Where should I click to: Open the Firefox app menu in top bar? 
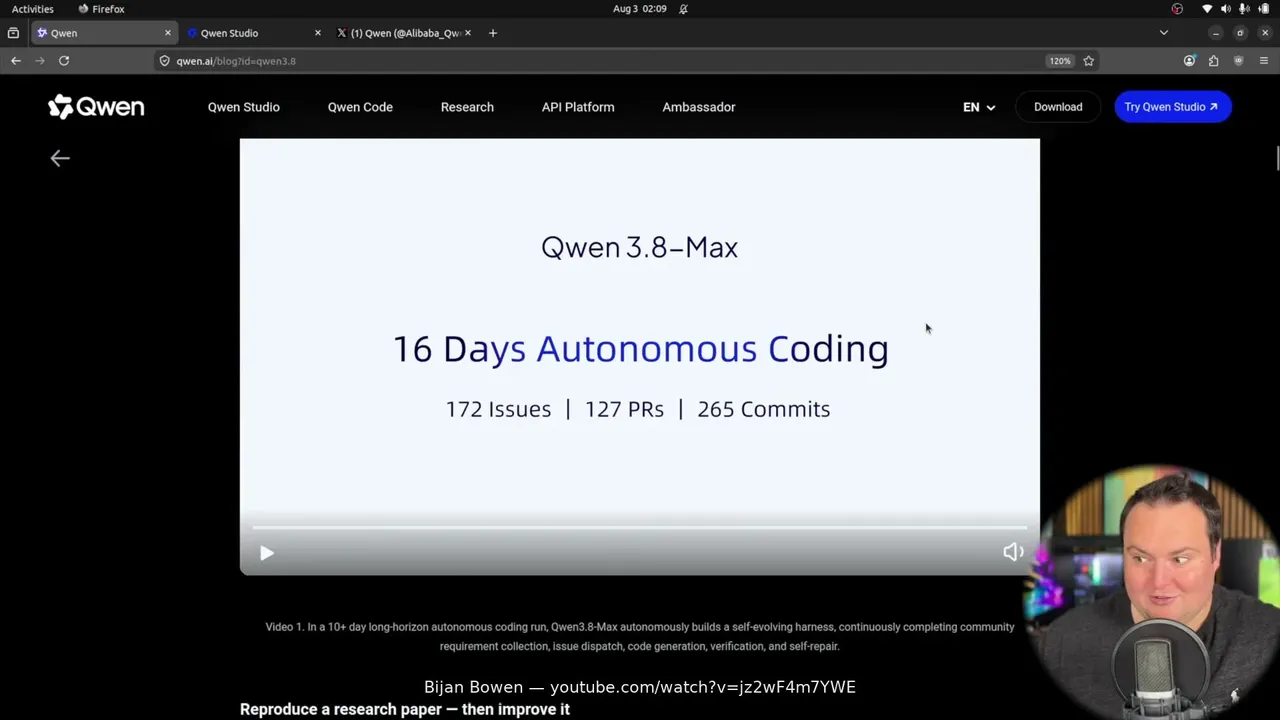[101, 9]
